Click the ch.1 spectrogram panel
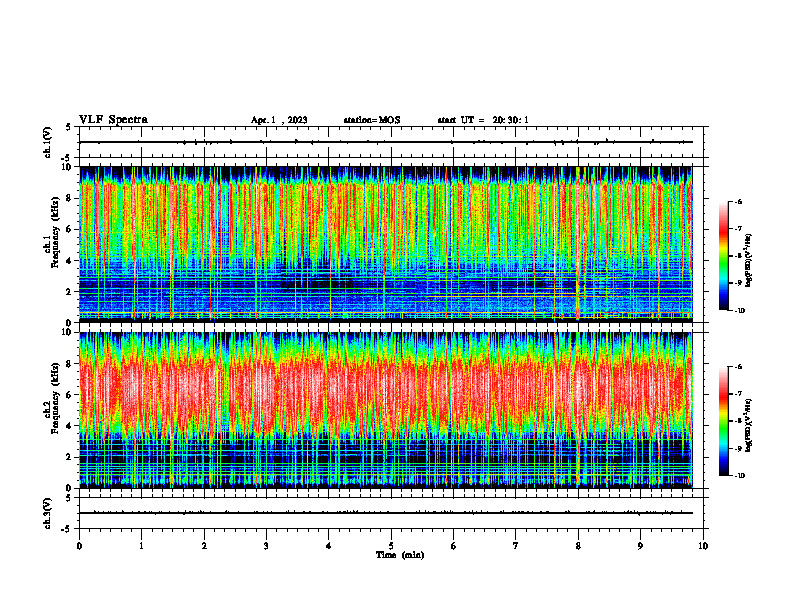The image size is (792, 612). click(386, 244)
